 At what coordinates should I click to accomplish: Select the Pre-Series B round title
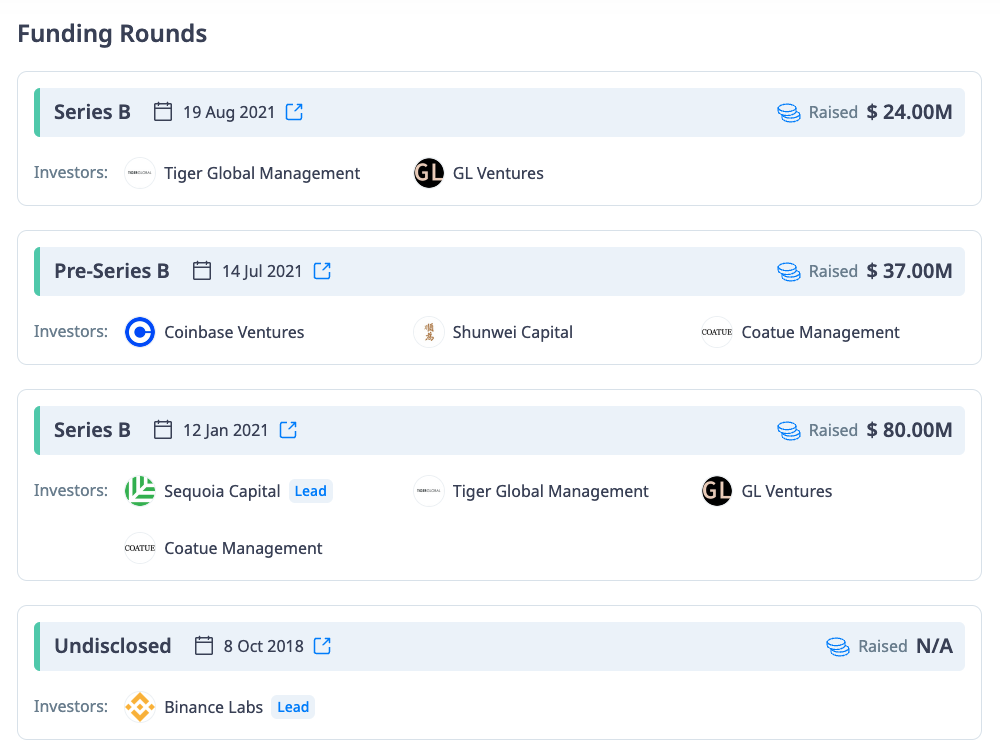112,271
